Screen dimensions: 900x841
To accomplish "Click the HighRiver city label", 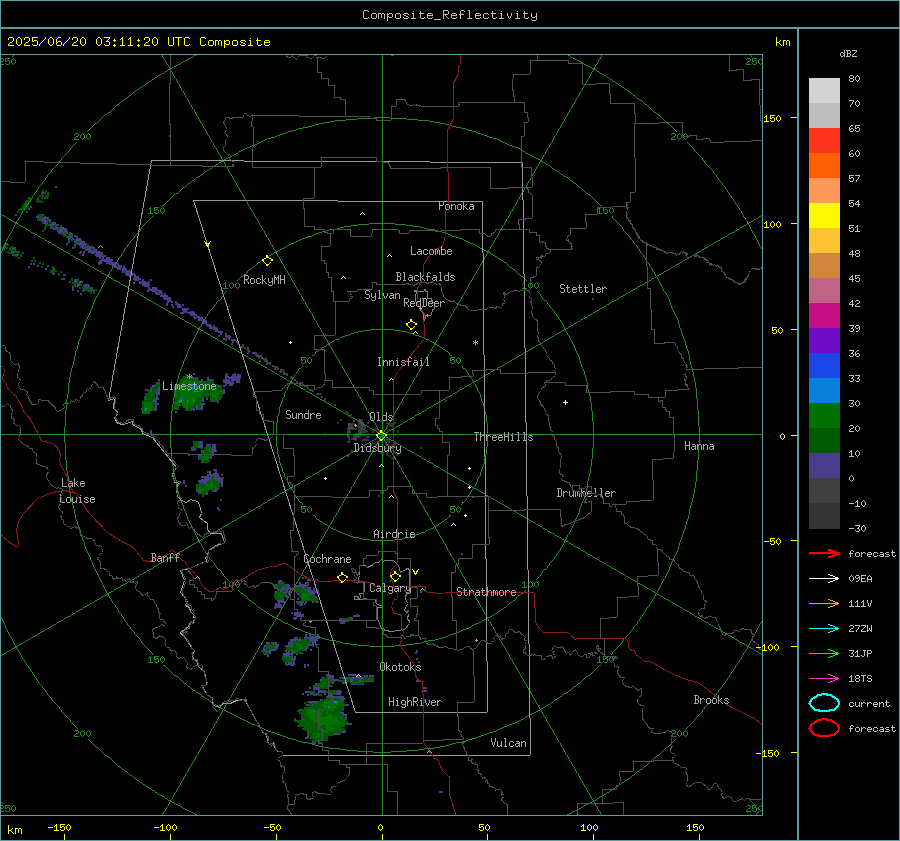I will [x=415, y=702].
